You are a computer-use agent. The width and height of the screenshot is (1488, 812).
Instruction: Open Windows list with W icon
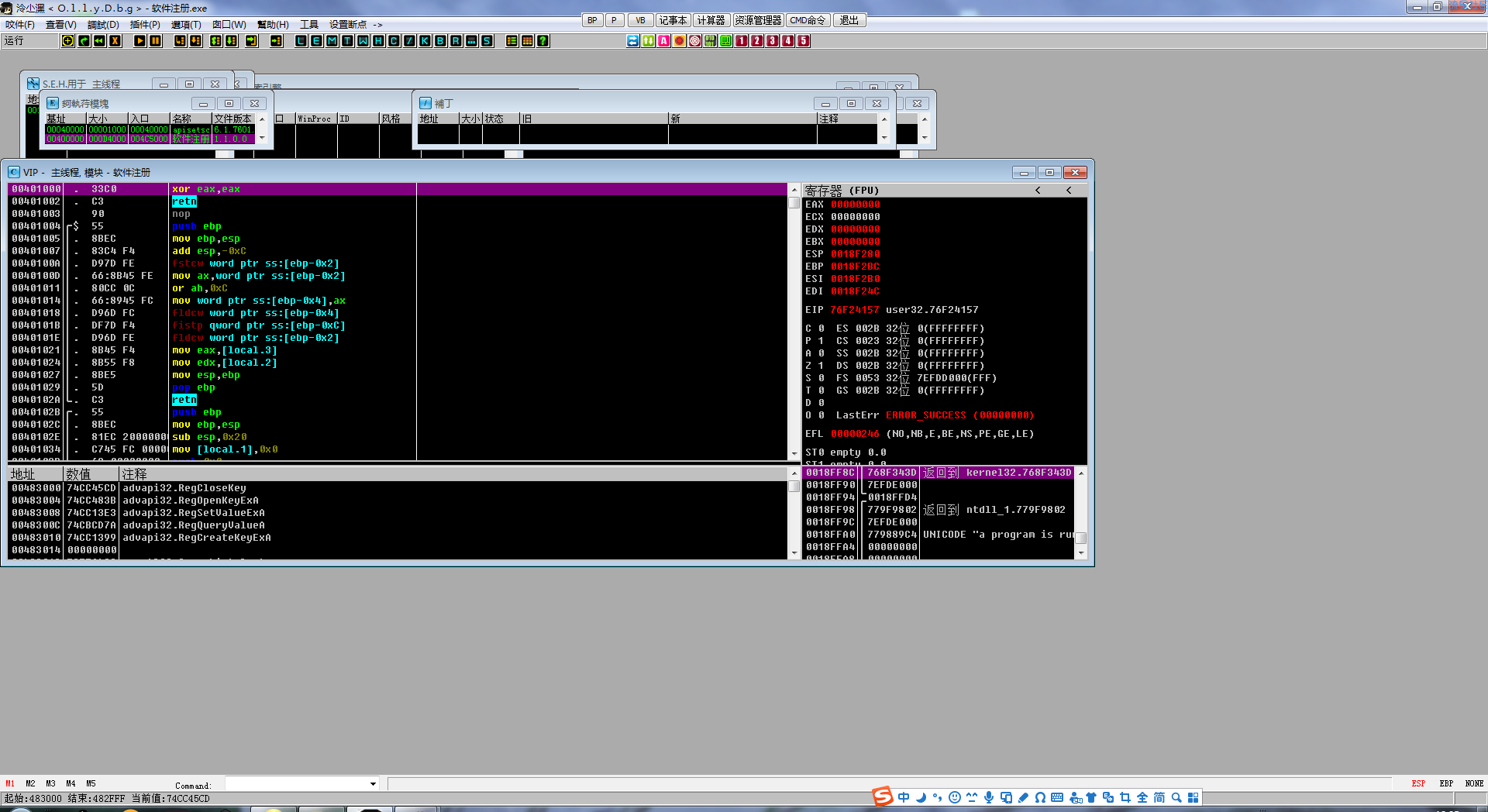pyautogui.click(x=363, y=41)
